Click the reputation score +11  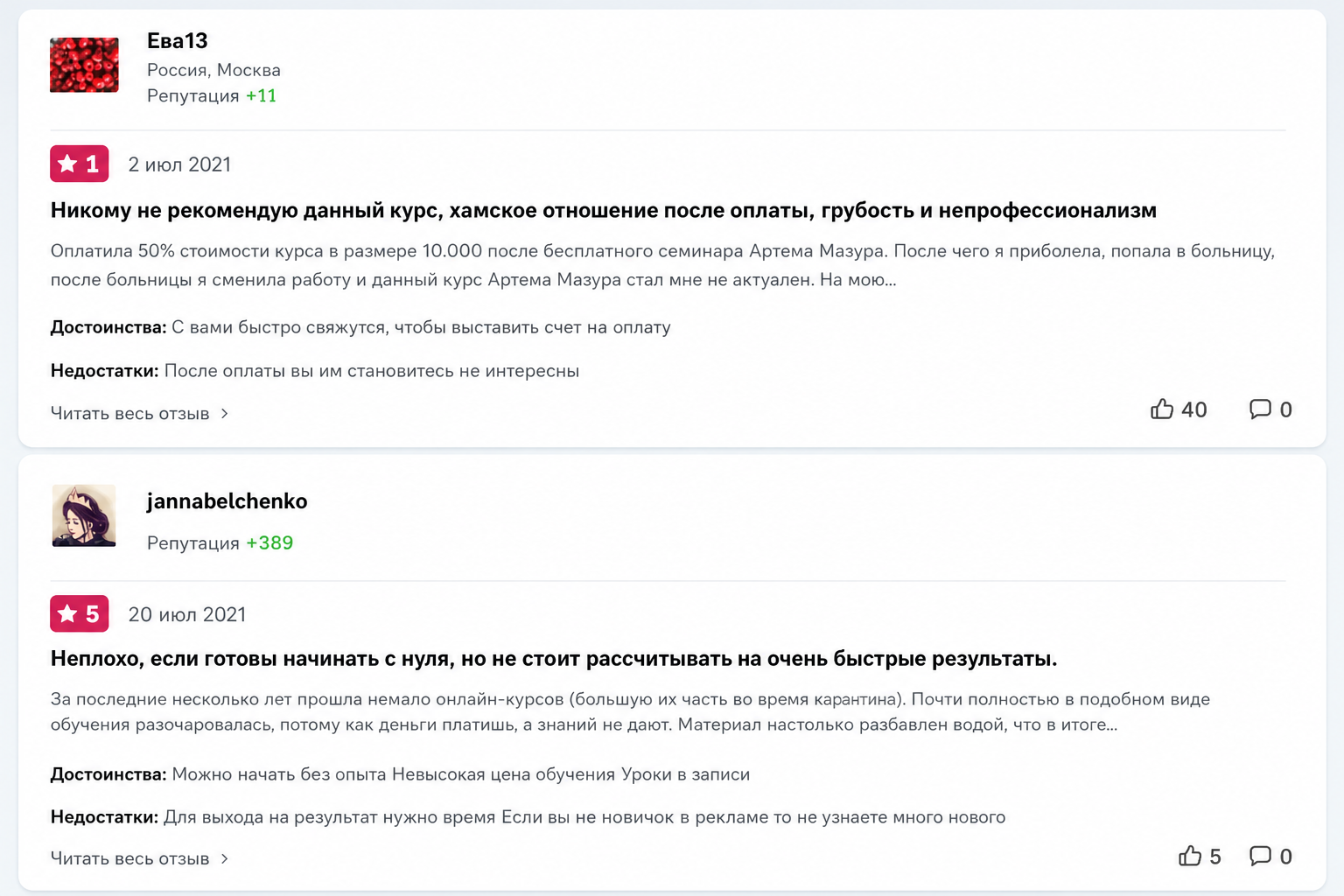262,96
